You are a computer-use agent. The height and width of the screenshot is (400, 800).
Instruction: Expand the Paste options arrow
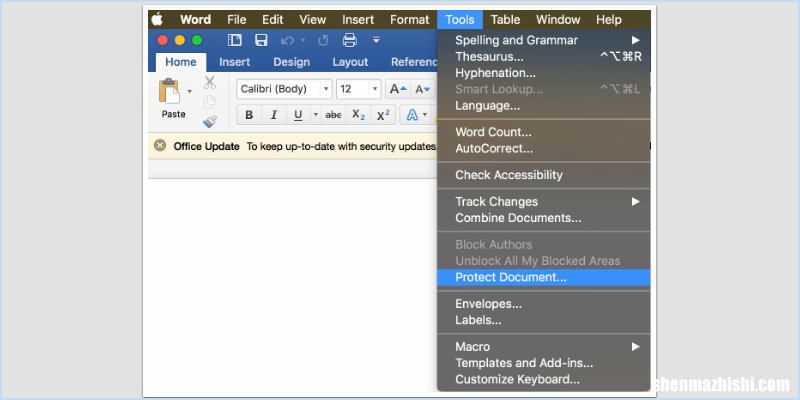tap(190, 91)
